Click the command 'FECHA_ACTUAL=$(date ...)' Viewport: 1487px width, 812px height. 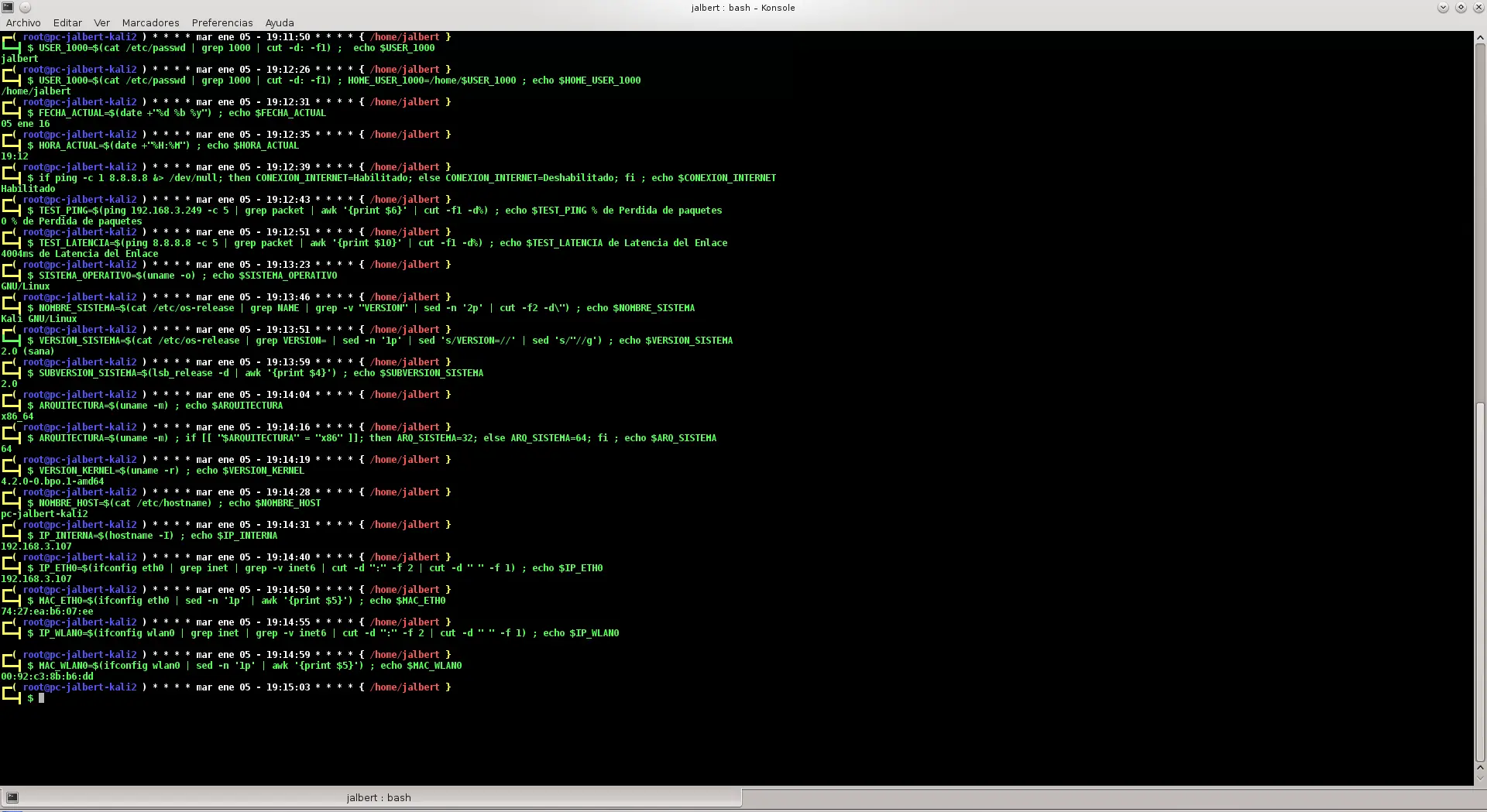125,112
